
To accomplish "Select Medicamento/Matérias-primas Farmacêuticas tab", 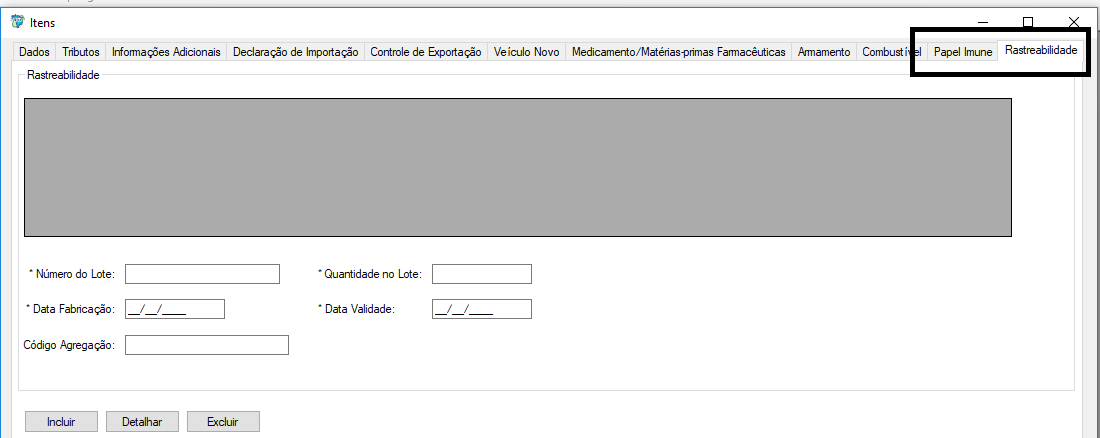I will click(x=679, y=52).
